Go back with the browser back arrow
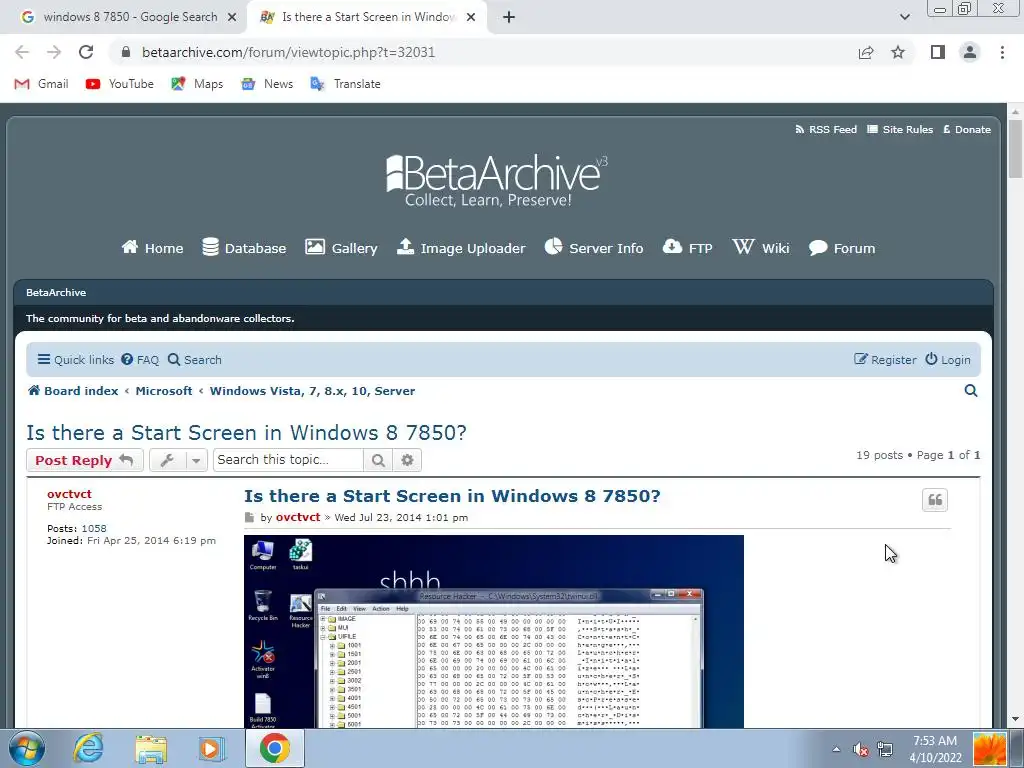This screenshot has height=768, width=1024. pyautogui.click(x=22, y=52)
